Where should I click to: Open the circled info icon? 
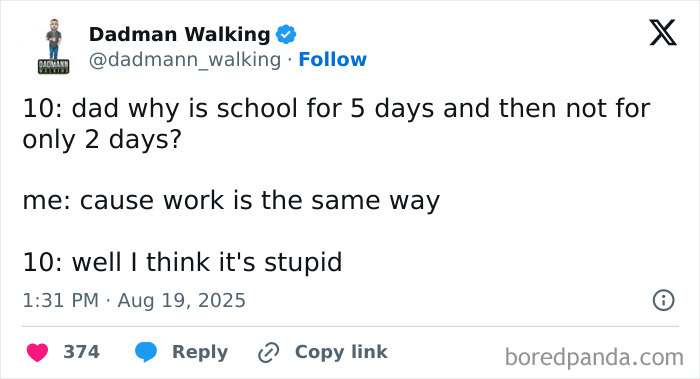tap(663, 300)
